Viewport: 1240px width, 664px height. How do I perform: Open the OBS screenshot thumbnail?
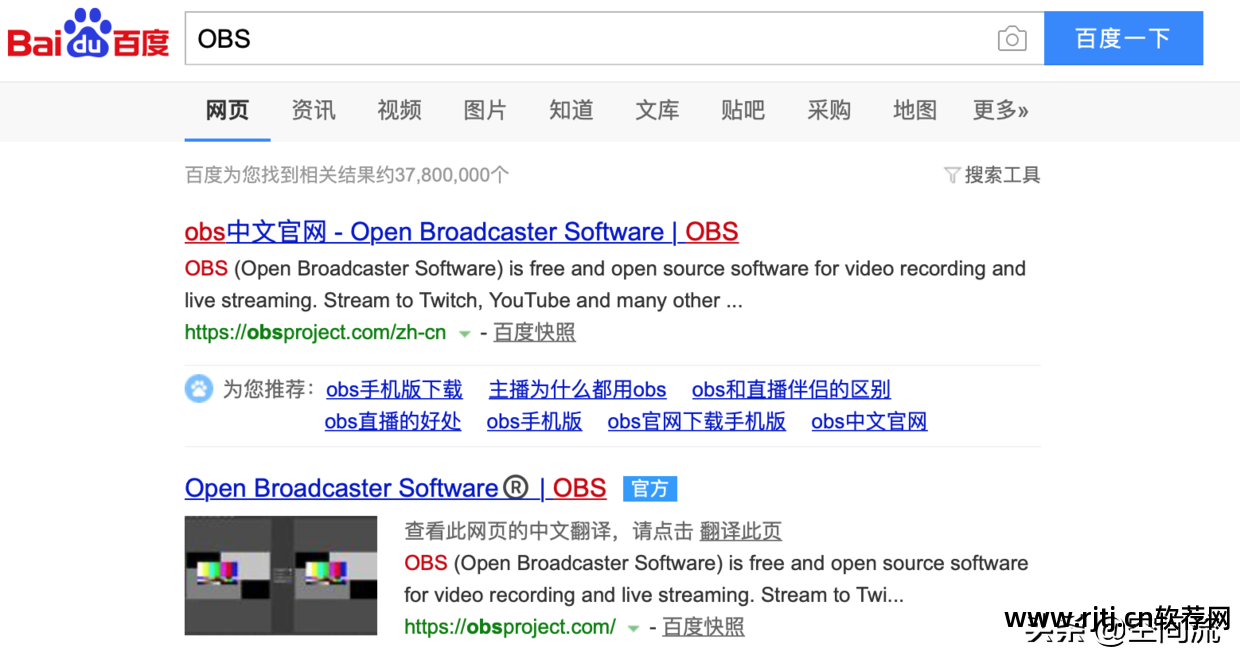tap(281, 575)
